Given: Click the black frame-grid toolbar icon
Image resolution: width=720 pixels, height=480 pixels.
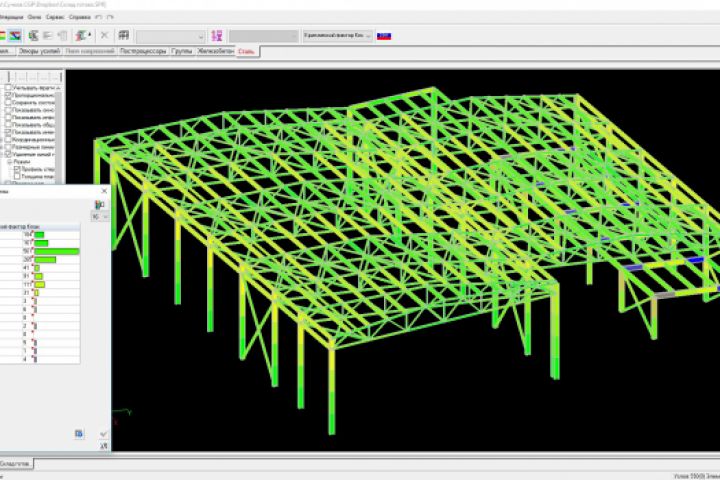Looking at the screenshot, I should click(124, 35).
